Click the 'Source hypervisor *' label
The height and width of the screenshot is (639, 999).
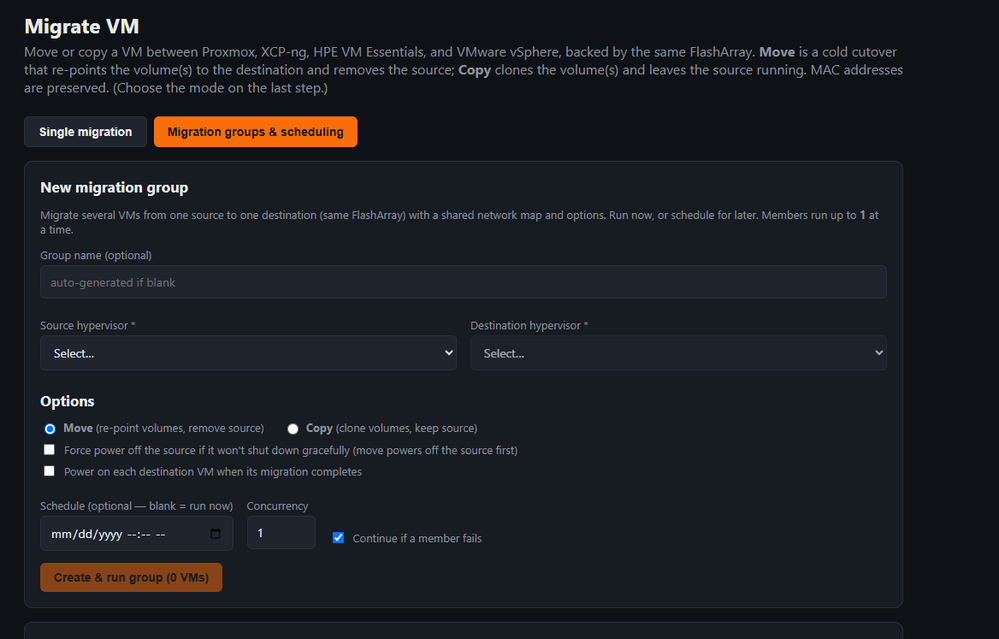pos(88,326)
